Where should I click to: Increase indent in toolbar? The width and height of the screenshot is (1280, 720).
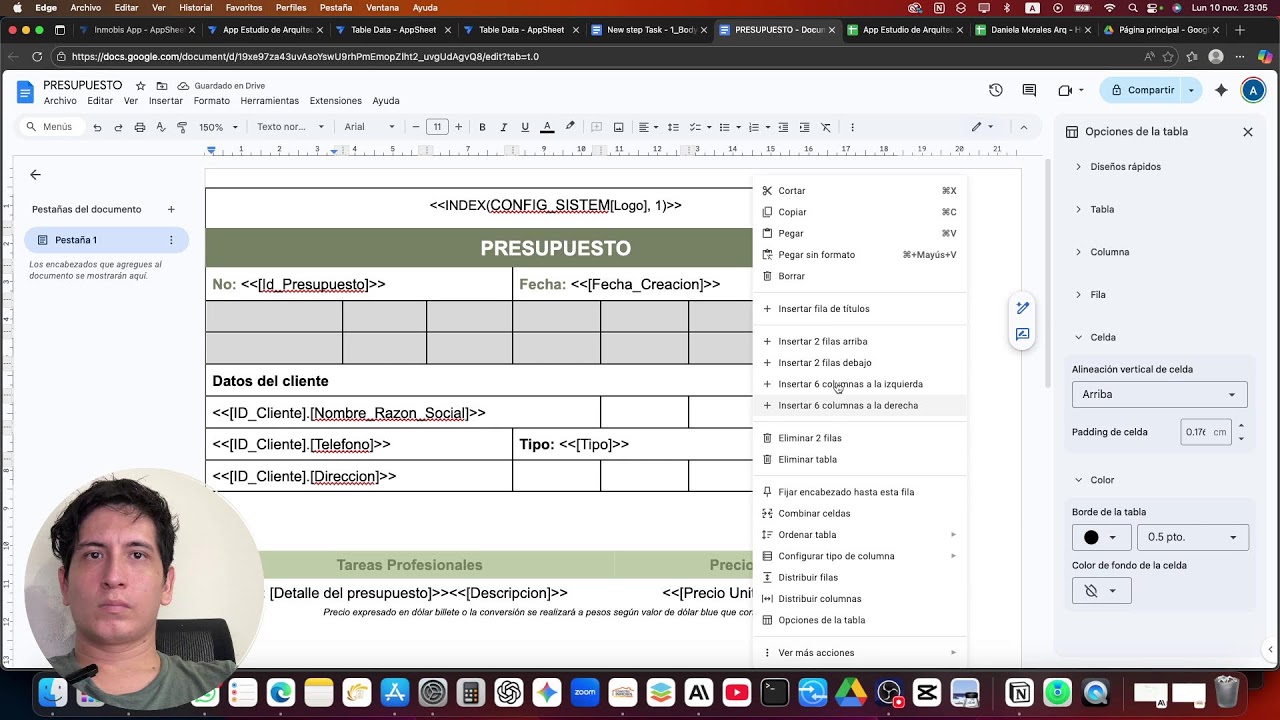pos(804,127)
